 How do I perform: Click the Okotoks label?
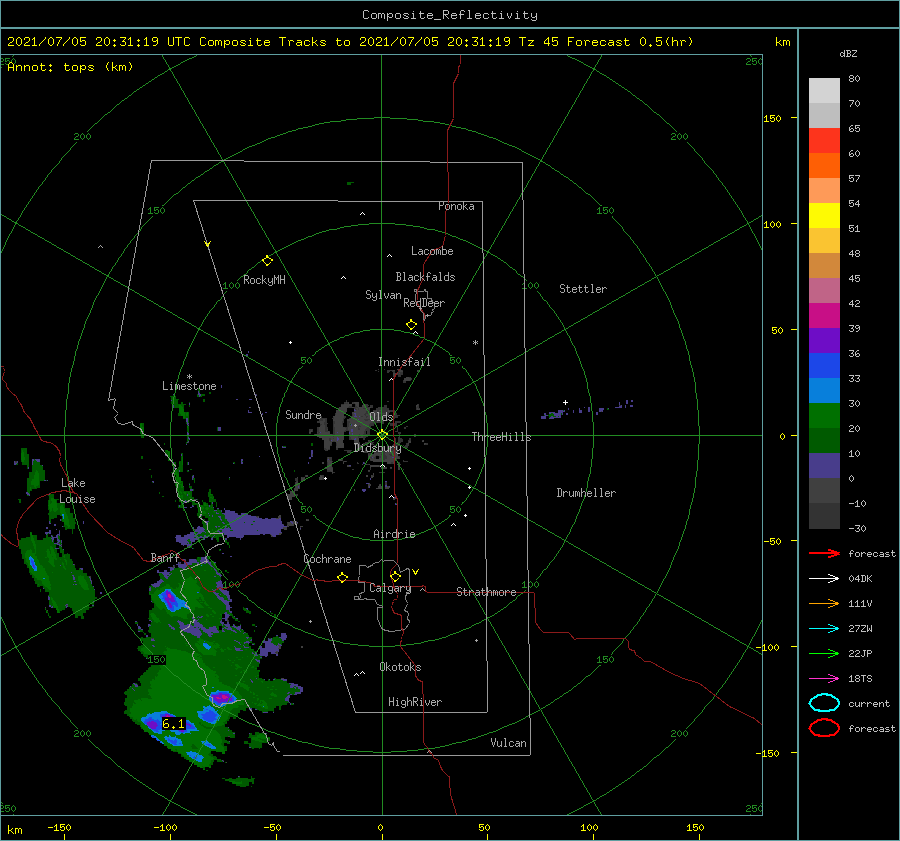coord(400,667)
